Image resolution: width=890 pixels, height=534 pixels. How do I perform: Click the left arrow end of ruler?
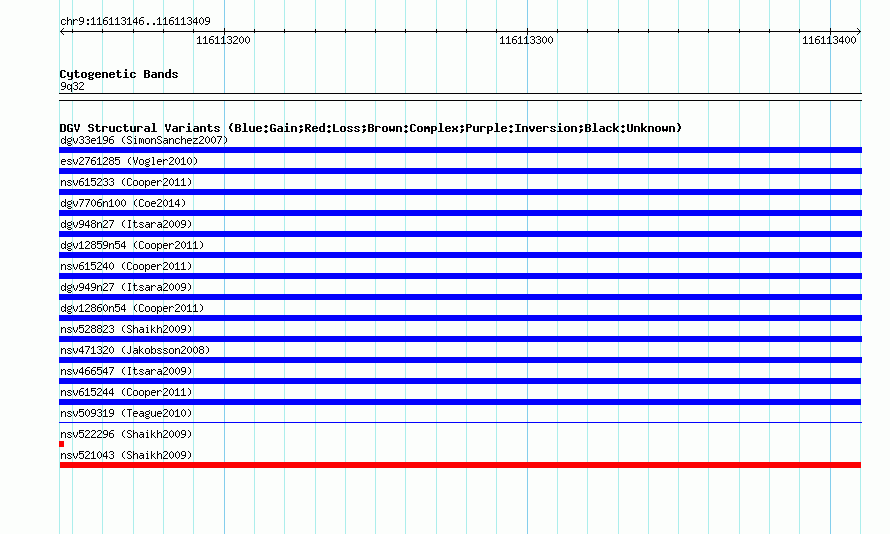tap(62, 31)
